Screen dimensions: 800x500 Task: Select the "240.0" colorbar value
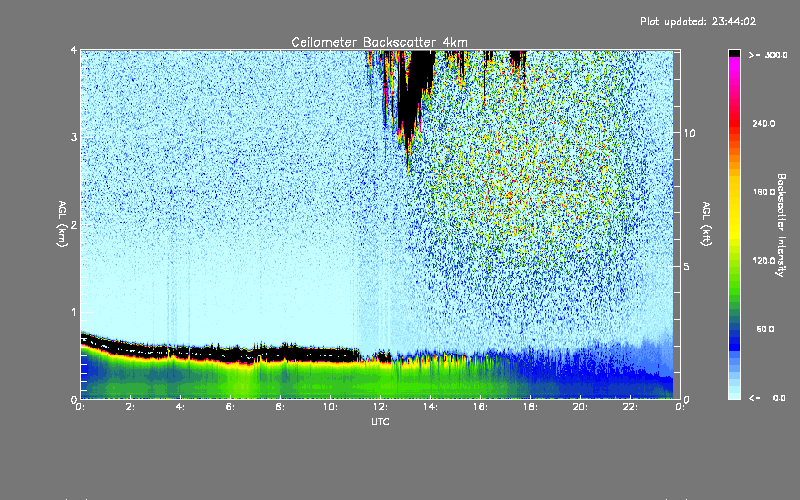coord(764,124)
